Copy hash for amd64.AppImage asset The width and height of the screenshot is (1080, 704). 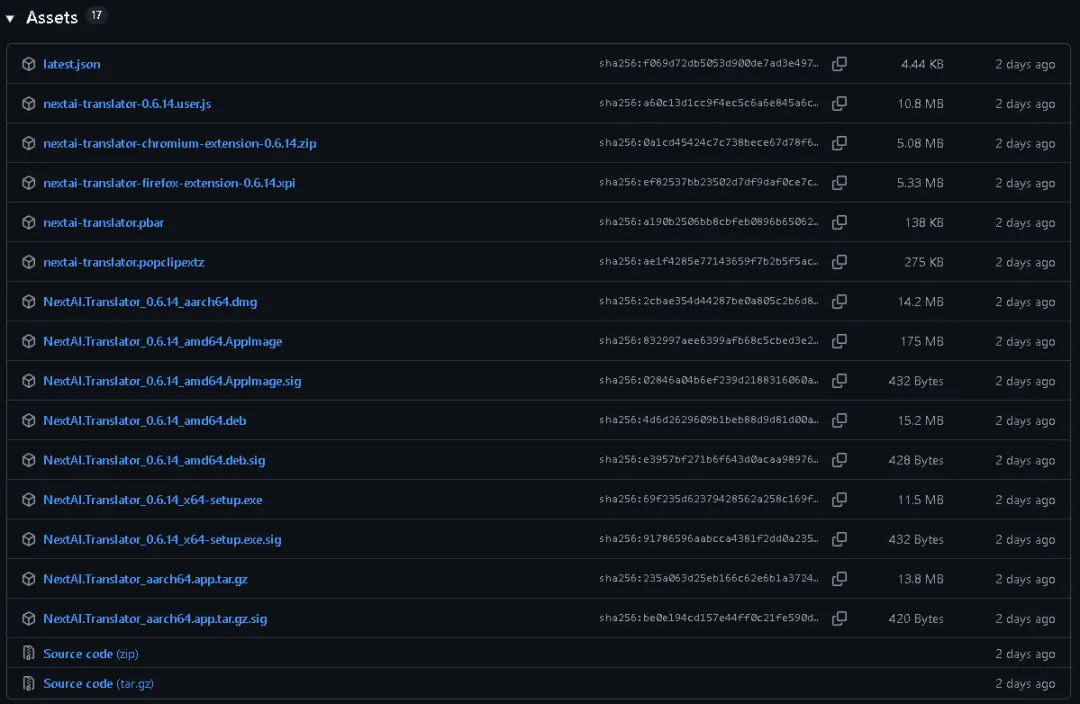point(839,341)
